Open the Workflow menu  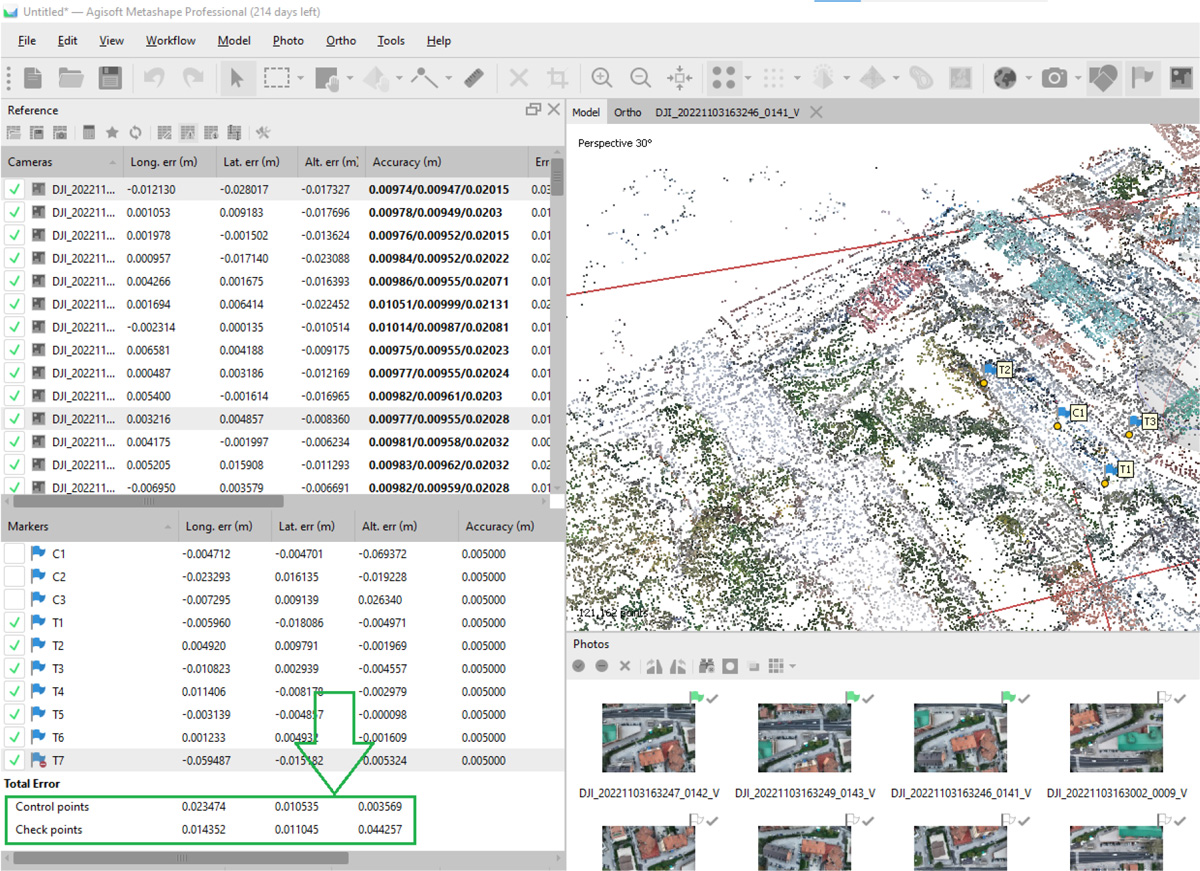pos(170,41)
